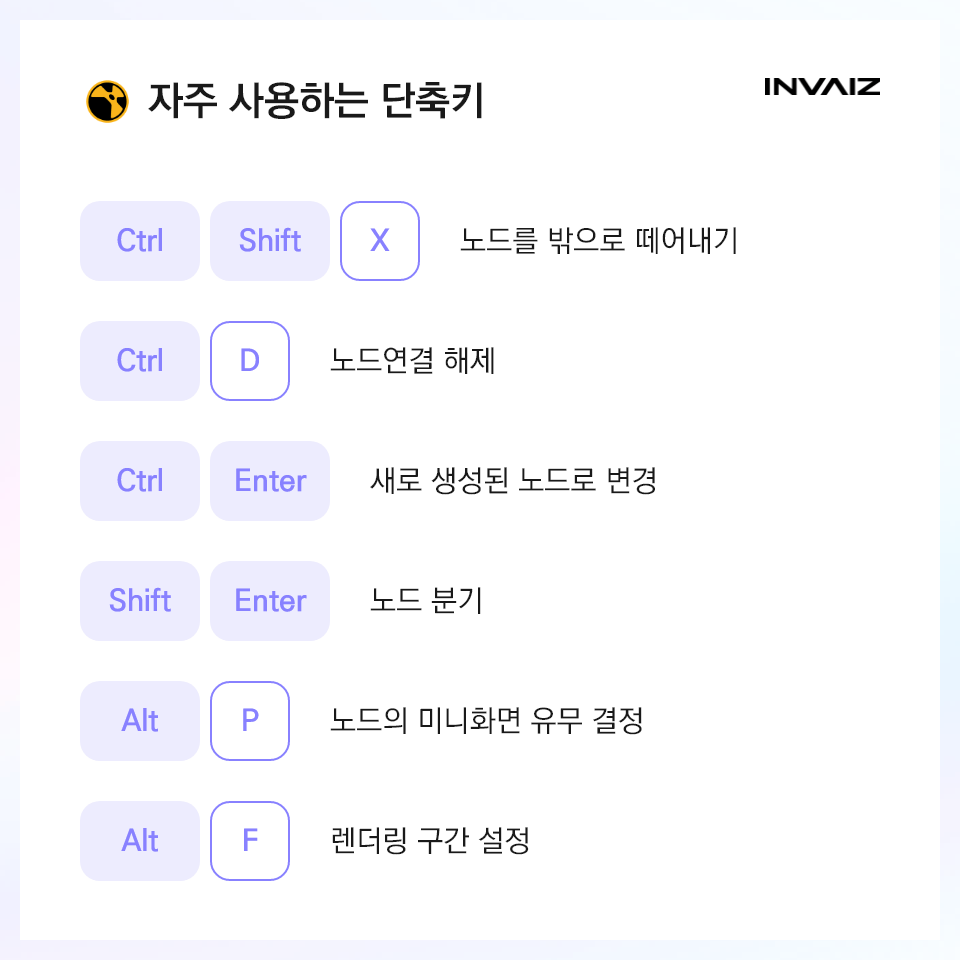
Task: Click the Alt key beside the P key
Action: point(140,721)
